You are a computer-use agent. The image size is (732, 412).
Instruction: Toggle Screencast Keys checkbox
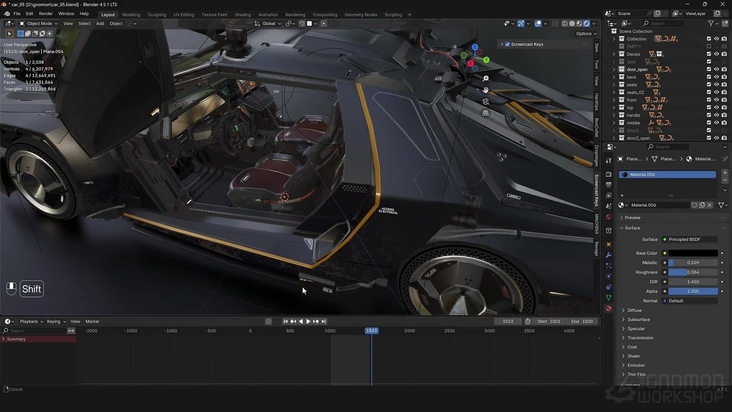507,44
